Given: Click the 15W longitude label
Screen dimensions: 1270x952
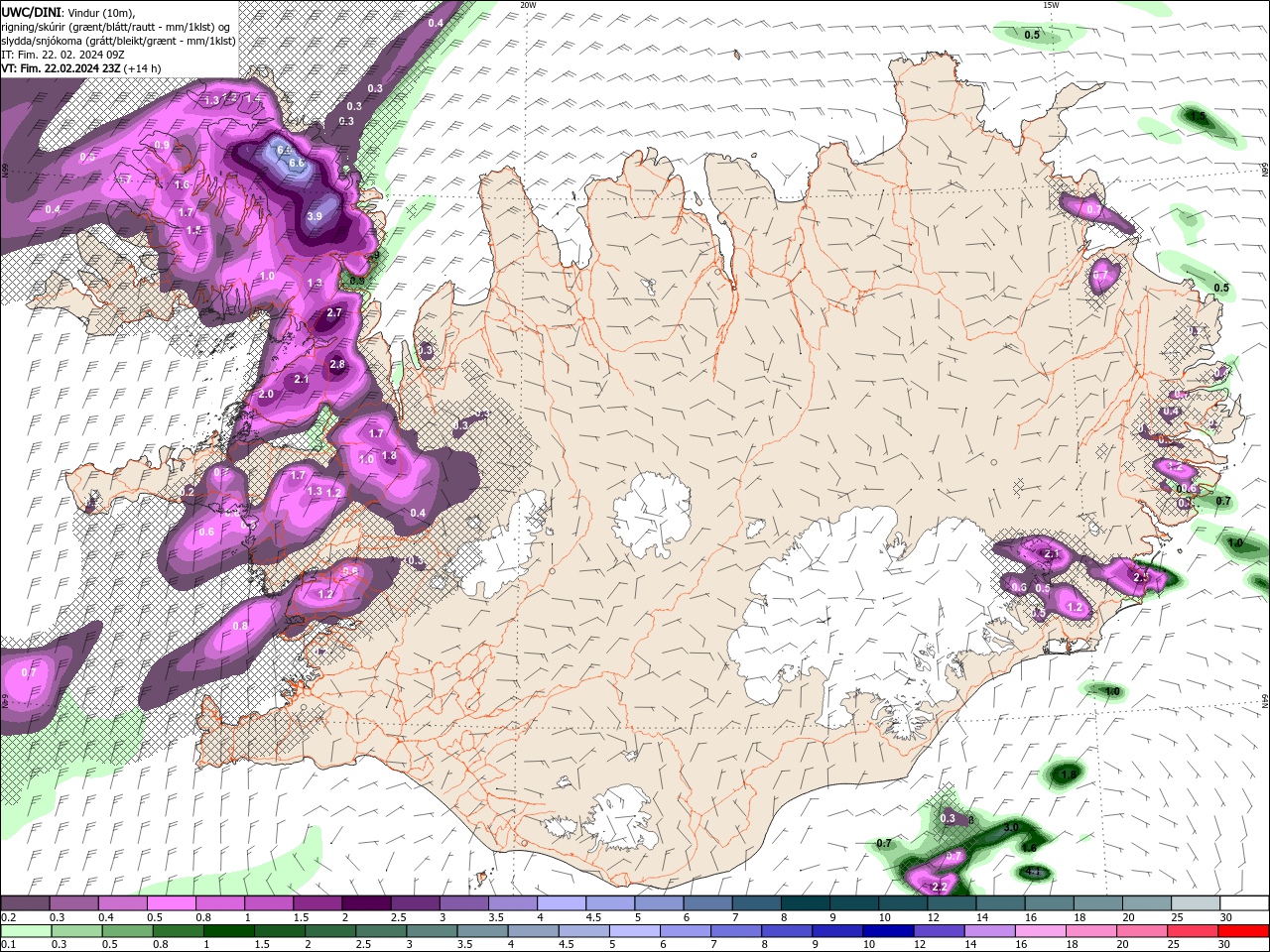Looking at the screenshot, I should [x=1051, y=5].
